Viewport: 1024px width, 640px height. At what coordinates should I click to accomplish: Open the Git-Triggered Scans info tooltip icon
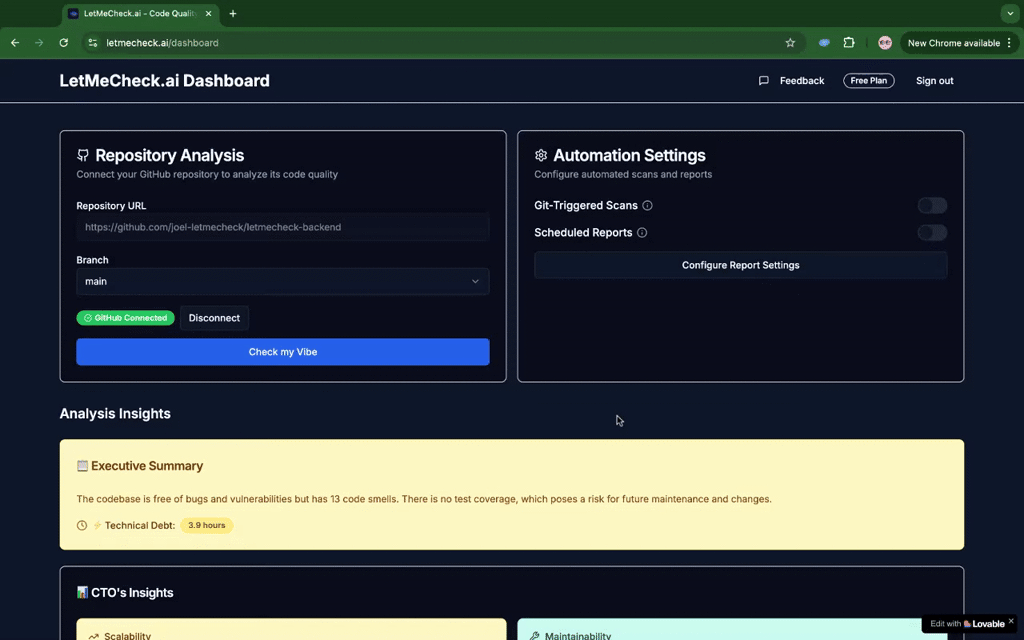[646, 205]
